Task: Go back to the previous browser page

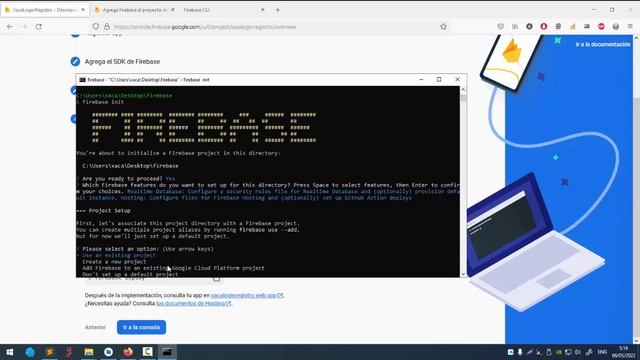Action: point(10,27)
